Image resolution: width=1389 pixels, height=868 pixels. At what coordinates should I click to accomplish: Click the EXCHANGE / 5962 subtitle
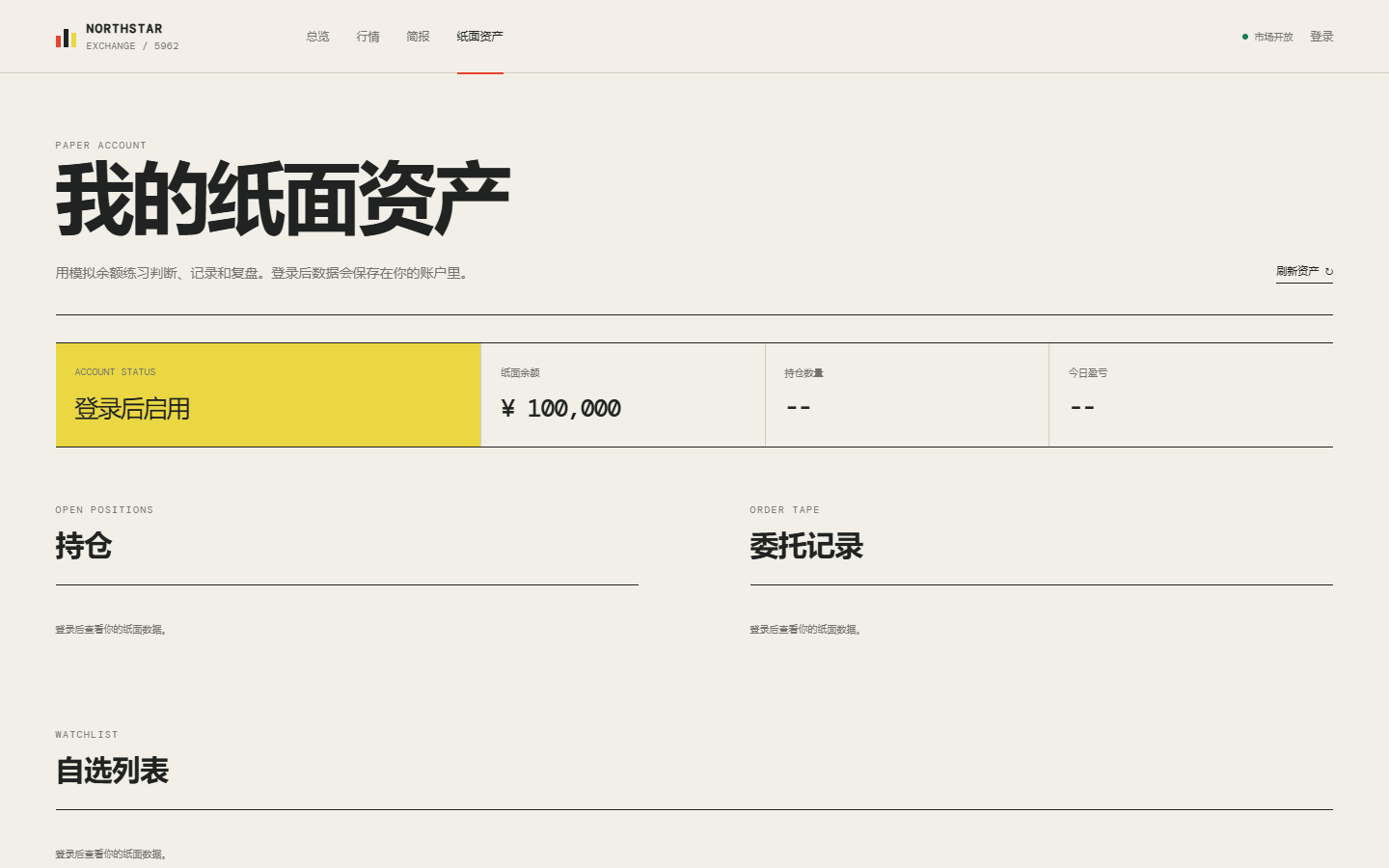point(132,46)
